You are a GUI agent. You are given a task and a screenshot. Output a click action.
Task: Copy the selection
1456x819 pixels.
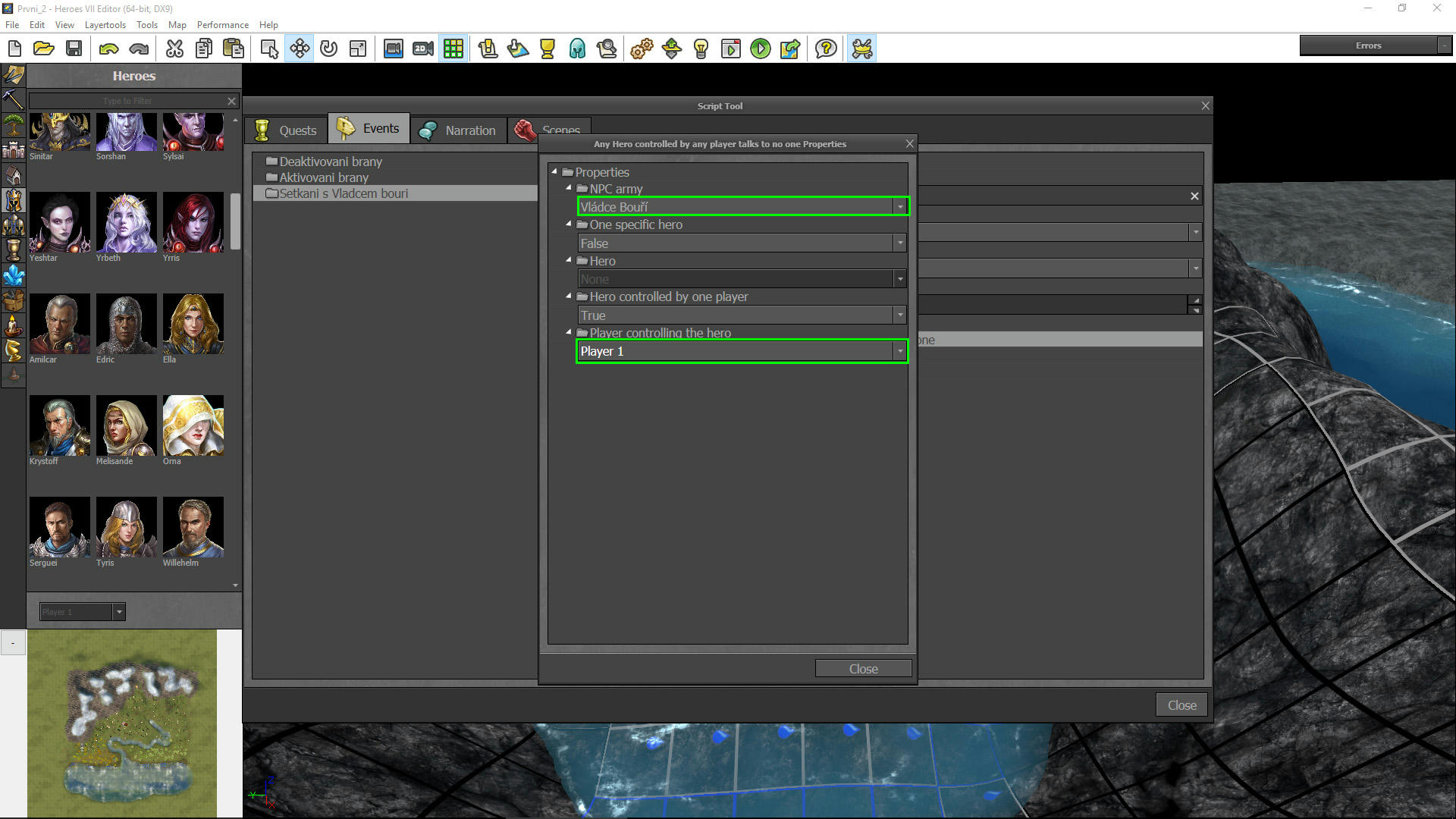204,49
